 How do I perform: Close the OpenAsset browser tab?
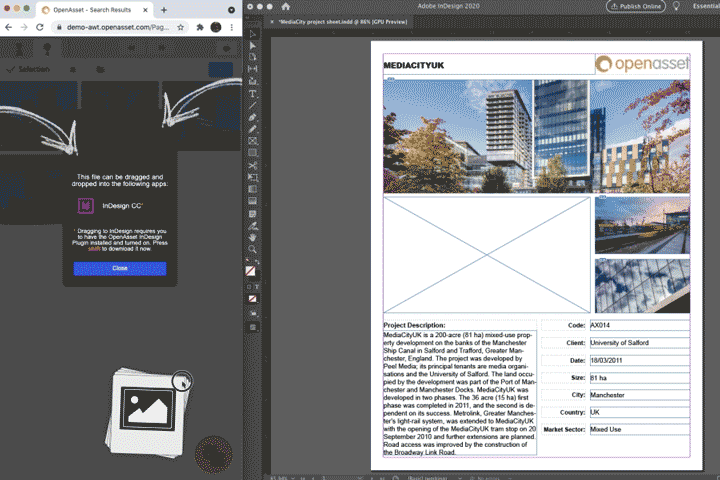[x=145, y=10]
